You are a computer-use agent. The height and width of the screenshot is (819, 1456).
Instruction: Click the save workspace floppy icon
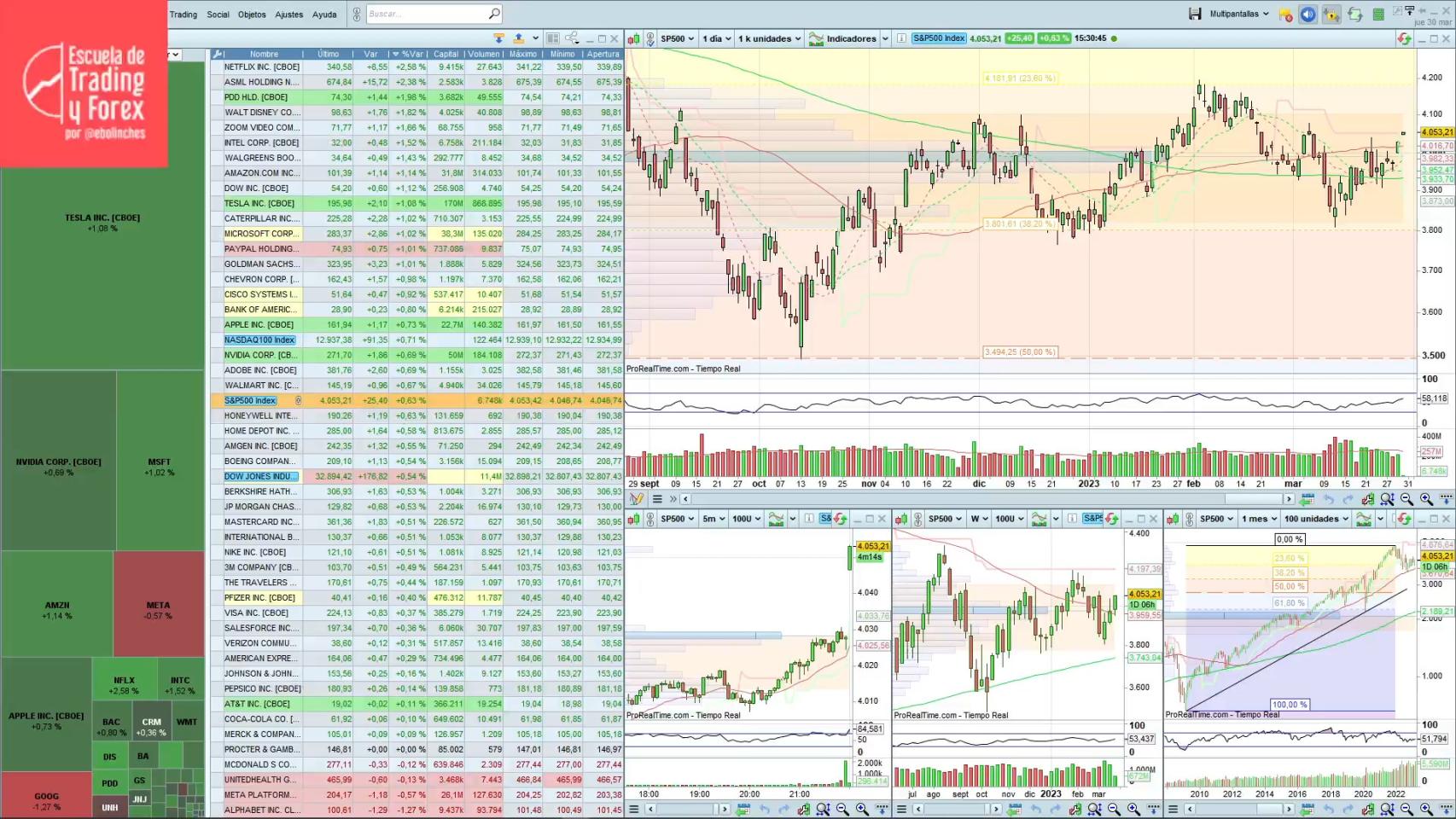[x=1195, y=14]
